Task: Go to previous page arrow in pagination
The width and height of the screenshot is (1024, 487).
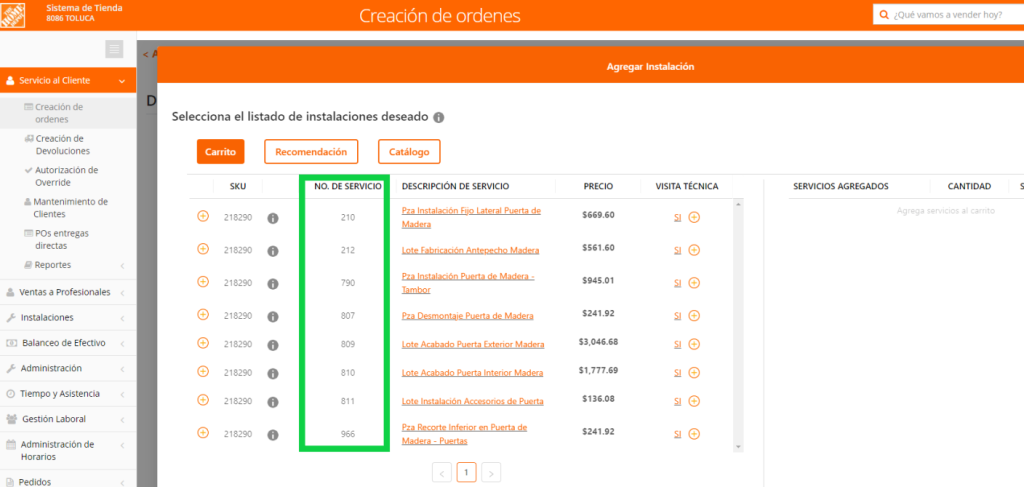Action: click(x=441, y=473)
